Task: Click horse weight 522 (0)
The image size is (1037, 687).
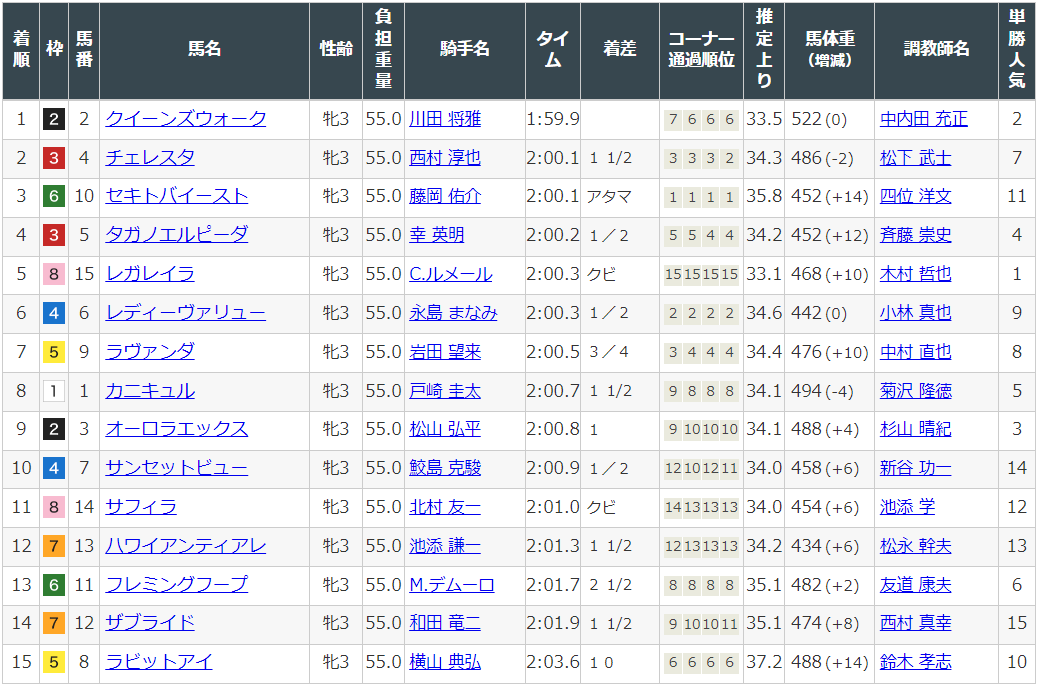Action: pos(819,119)
